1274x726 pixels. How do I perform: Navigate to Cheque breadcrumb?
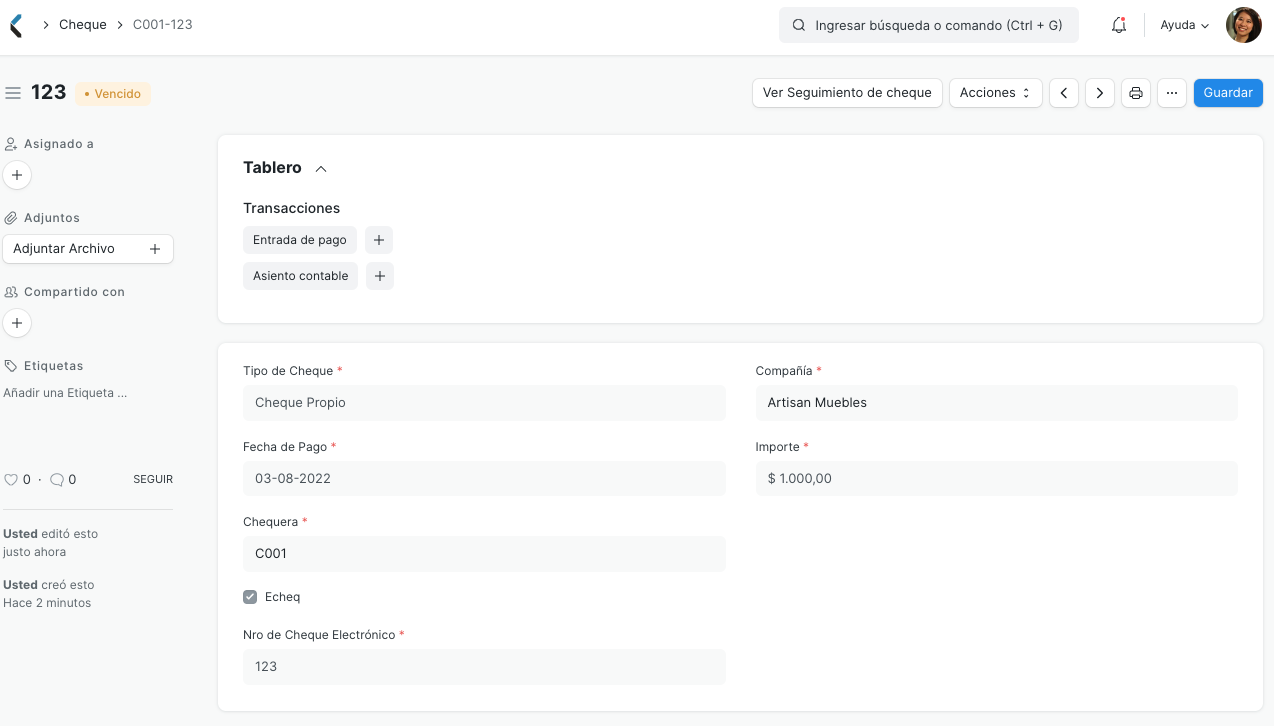point(83,25)
